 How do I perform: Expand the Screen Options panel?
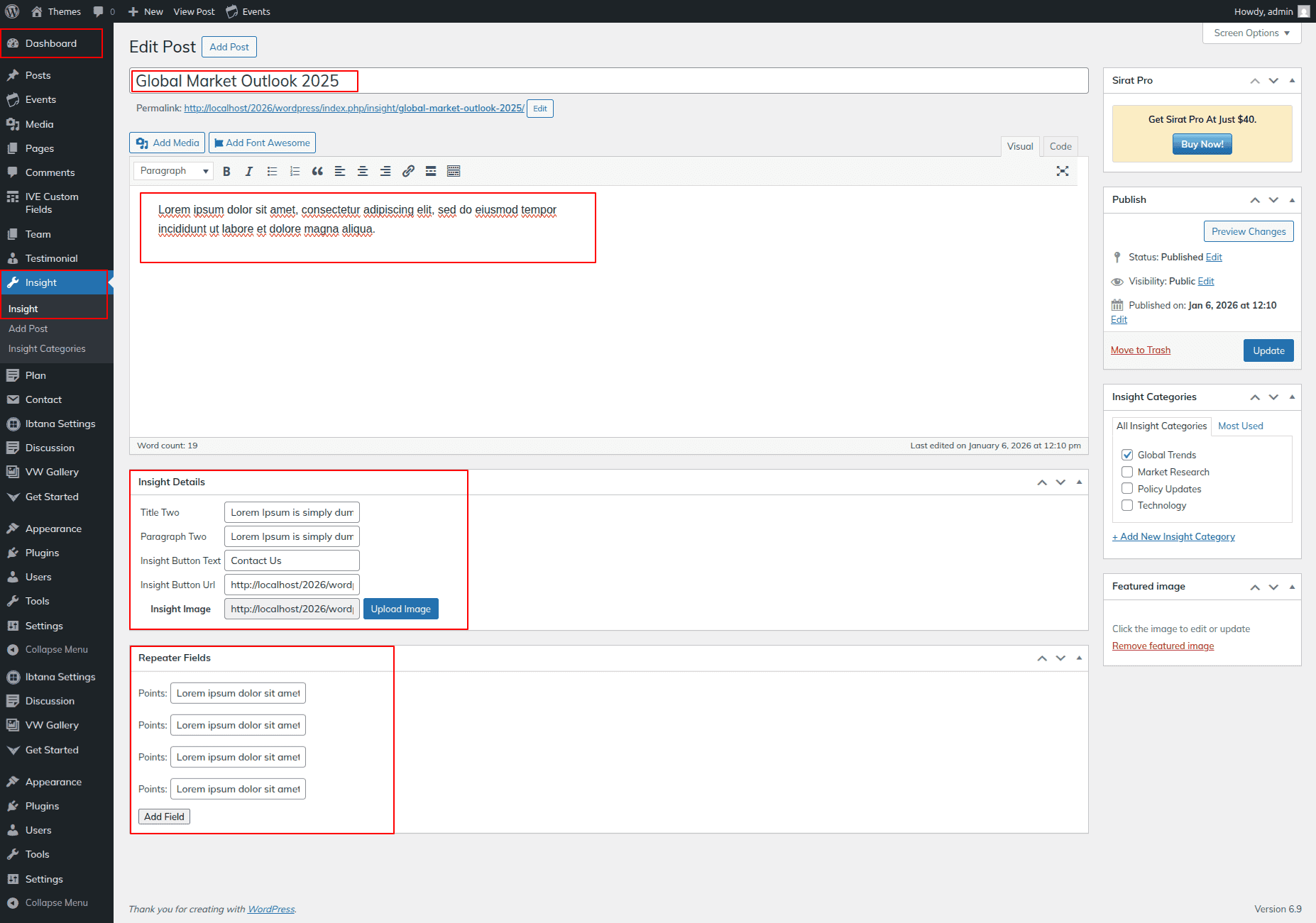point(1251,33)
